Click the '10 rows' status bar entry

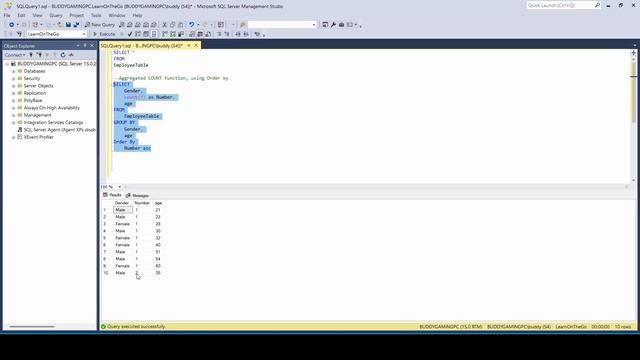coord(623,327)
